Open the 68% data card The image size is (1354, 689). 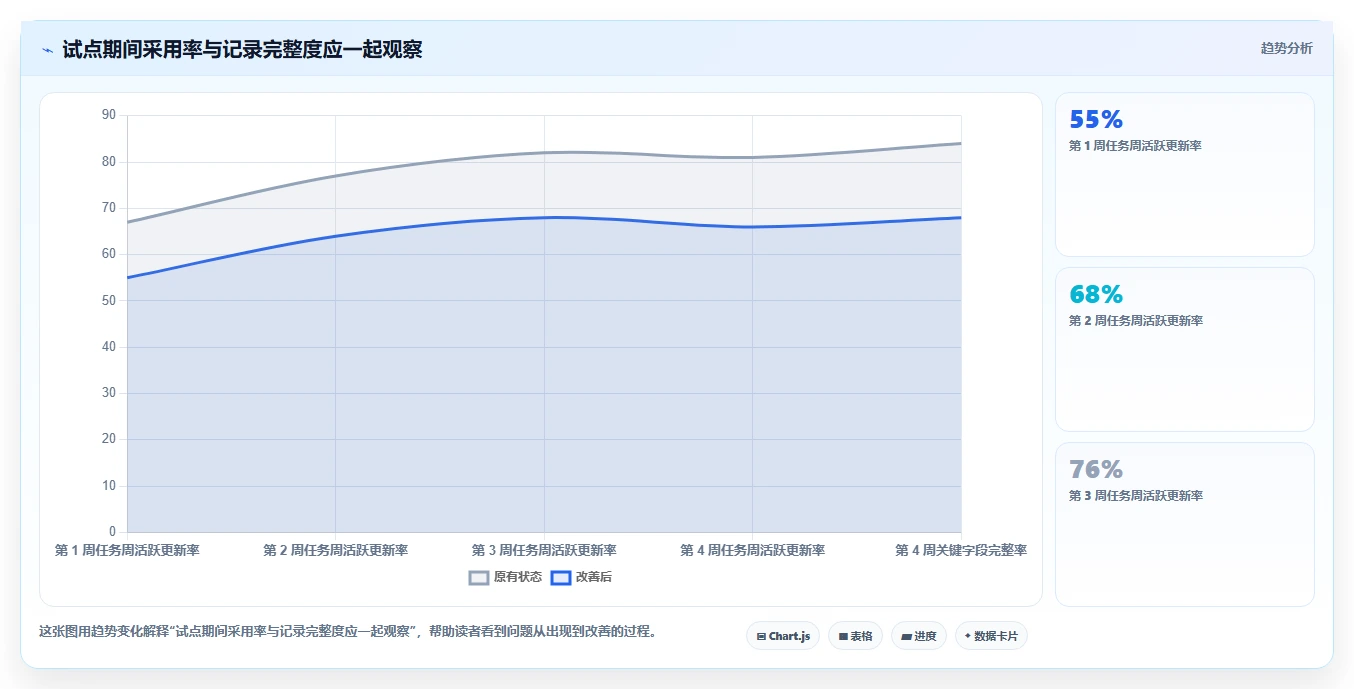[1184, 349]
